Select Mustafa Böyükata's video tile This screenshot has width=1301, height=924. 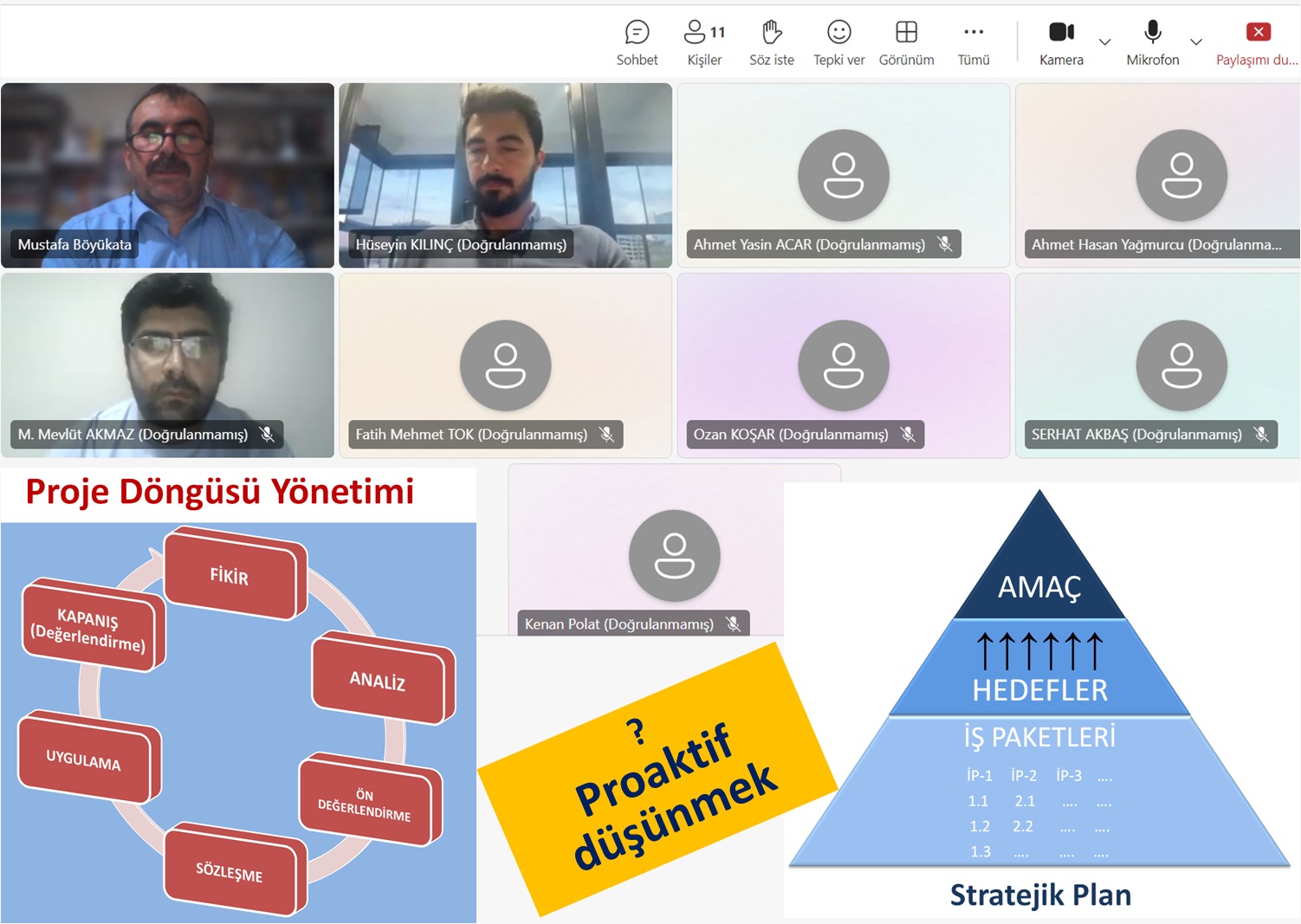point(167,174)
